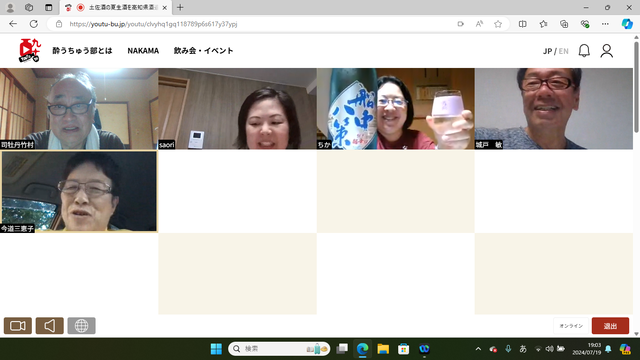The height and width of the screenshot is (360, 640).
Task: Open the NAKAMA menu item
Action: (x=143, y=51)
